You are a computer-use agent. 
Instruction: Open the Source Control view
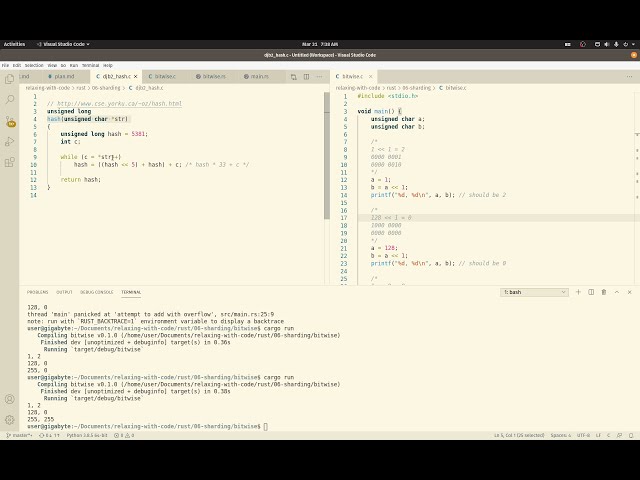click(x=10, y=121)
